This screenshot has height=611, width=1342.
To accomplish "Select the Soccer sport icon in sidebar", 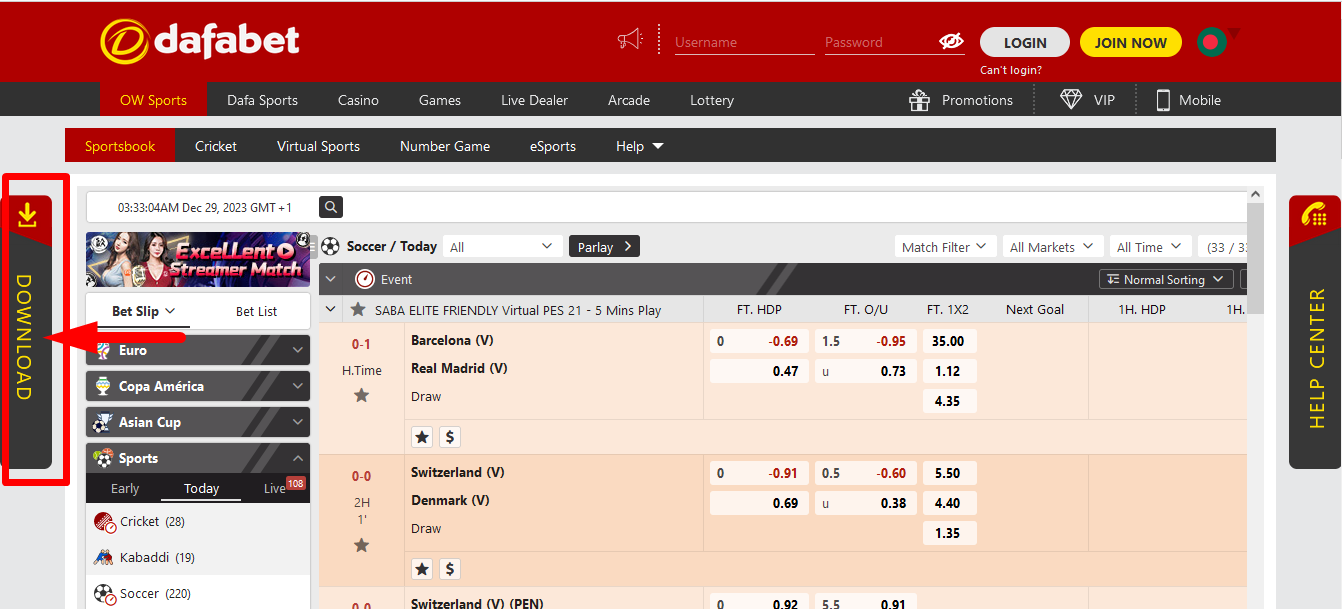I will (104, 594).
